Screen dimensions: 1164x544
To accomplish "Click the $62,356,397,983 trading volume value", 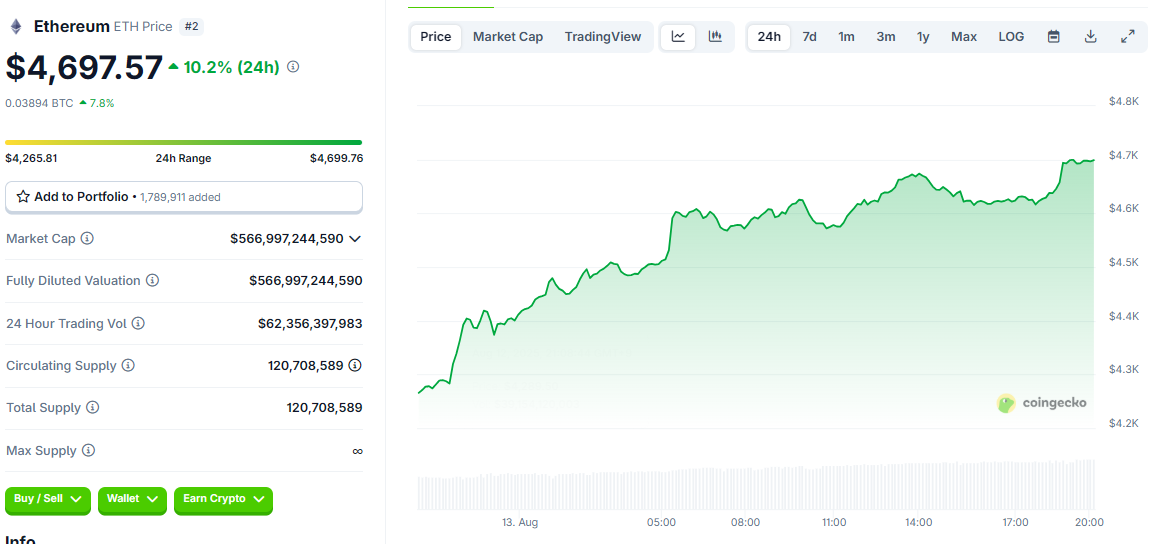I will coord(310,324).
